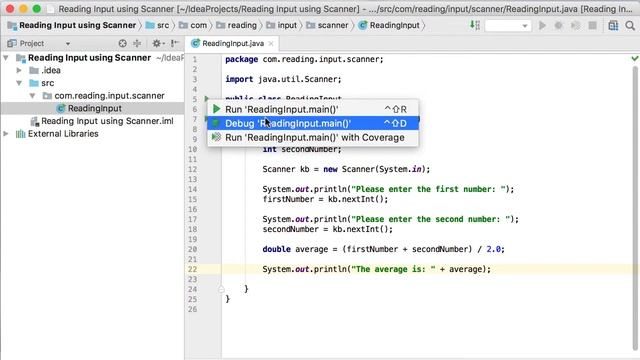This screenshot has width=640, height=360.
Task: Click the Build Project toolbar icon
Action: [475, 25]
